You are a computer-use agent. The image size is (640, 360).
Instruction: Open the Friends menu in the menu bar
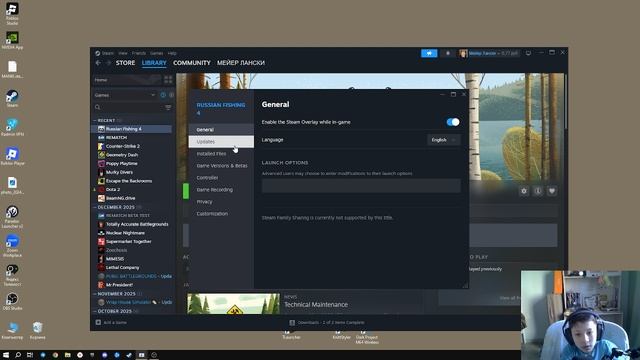click(139, 53)
